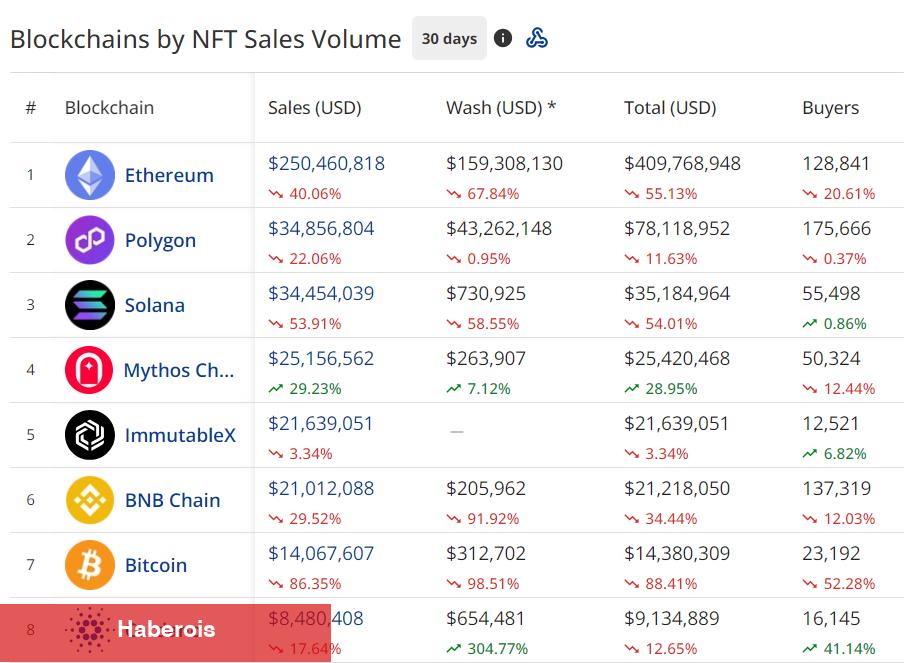The height and width of the screenshot is (663, 914).
Task: Click ImmutableX sales value $21,639,051 in Sales column
Action: 321,423
